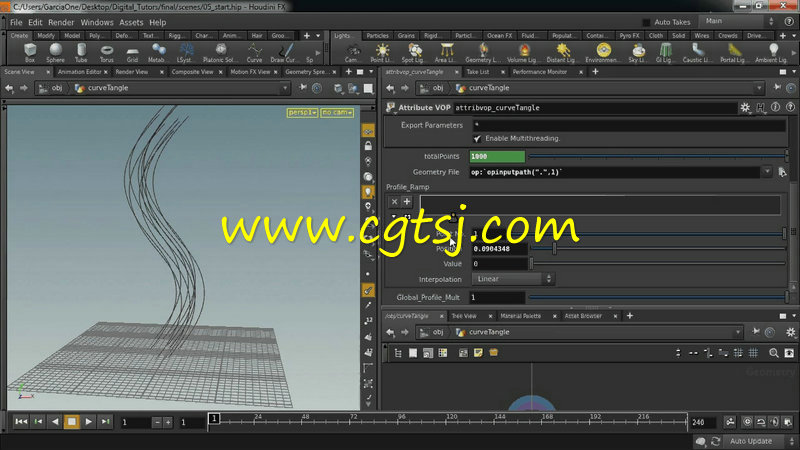This screenshot has width=800, height=450.
Task: Adjust the Global_Profile_Mult slider
Action: (659, 297)
